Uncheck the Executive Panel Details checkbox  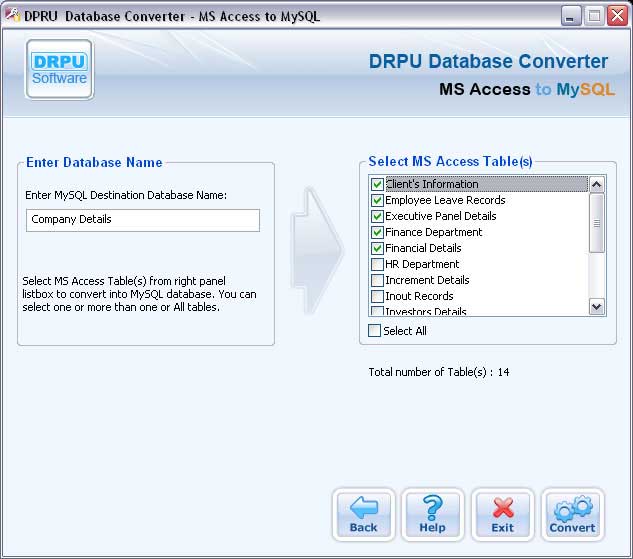coord(377,216)
